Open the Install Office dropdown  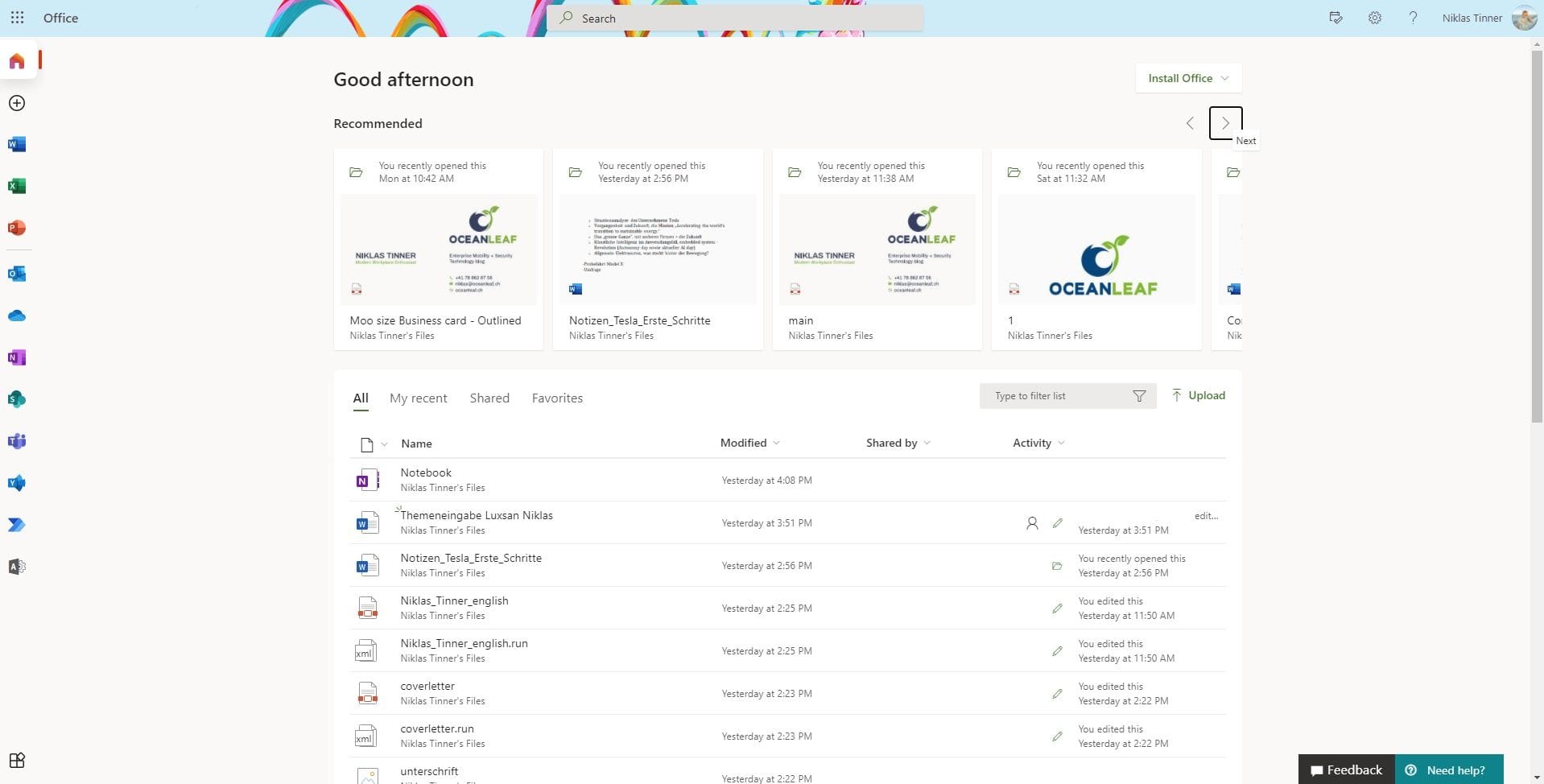click(1187, 78)
